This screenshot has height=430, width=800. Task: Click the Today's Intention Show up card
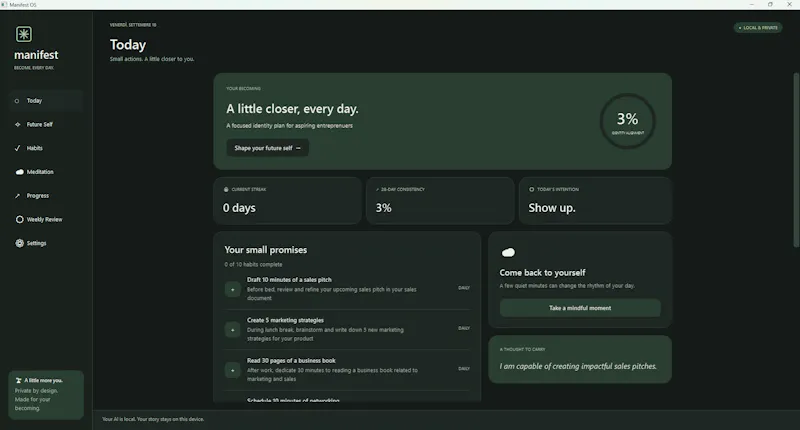[x=595, y=201]
